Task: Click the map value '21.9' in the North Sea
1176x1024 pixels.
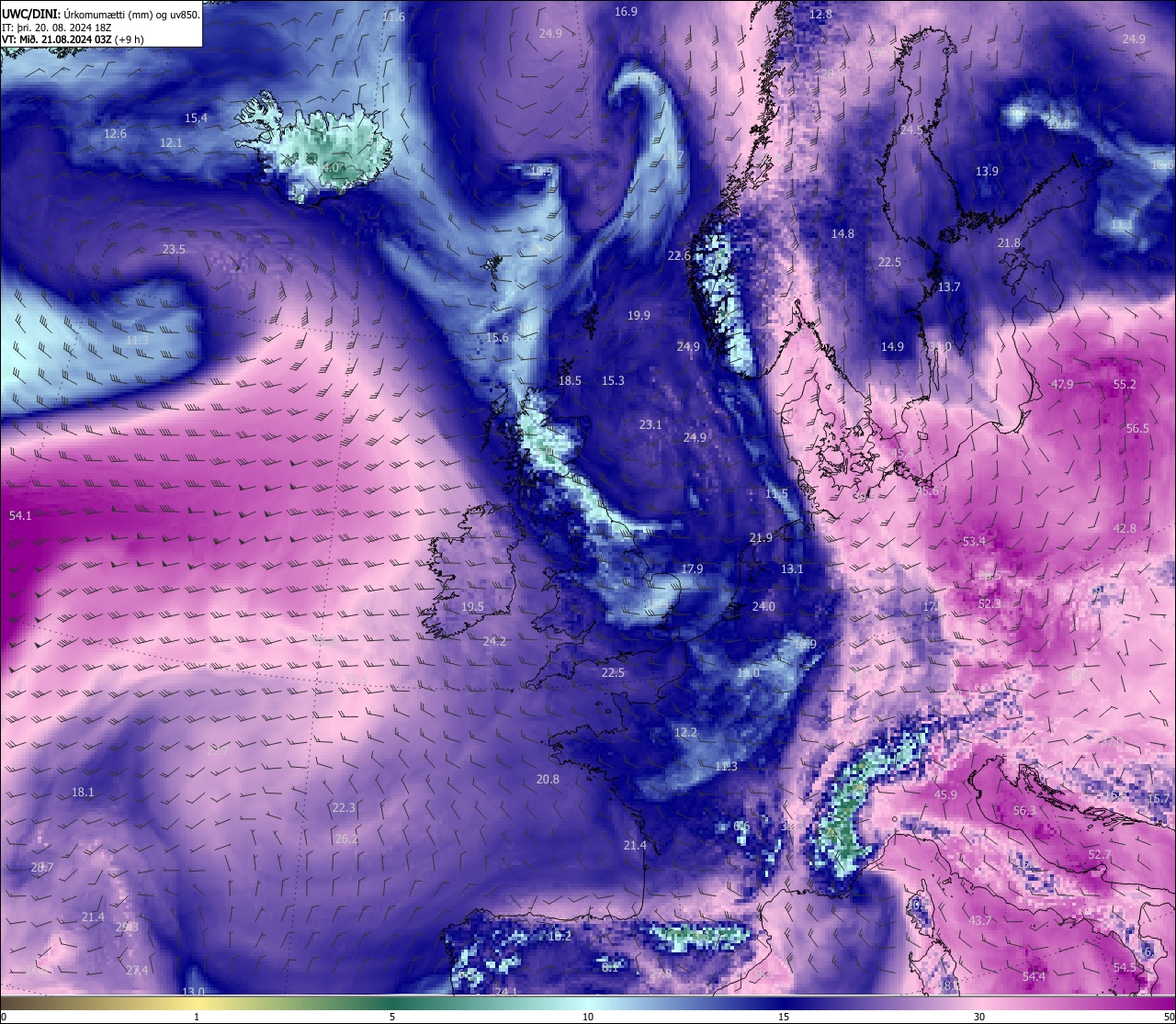Action: pyautogui.click(x=761, y=538)
